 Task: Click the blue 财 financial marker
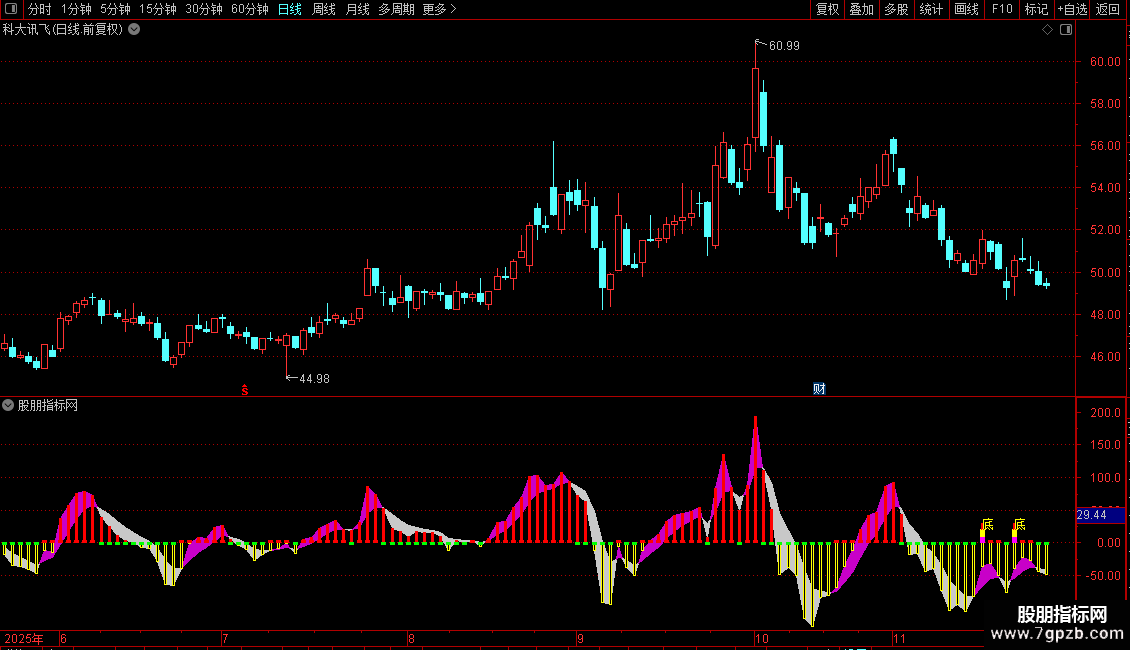click(x=819, y=389)
